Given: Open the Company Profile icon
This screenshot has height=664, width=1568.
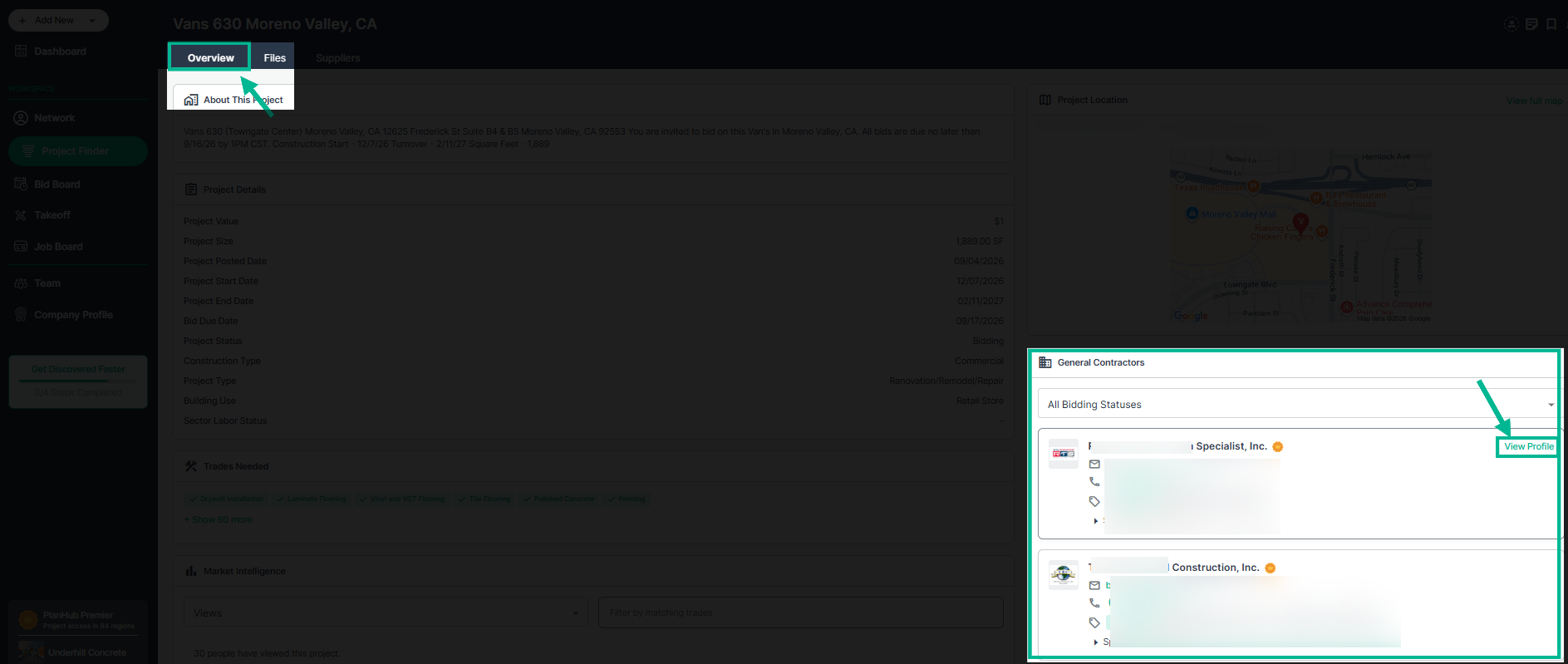Looking at the screenshot, I should (21, 315).
